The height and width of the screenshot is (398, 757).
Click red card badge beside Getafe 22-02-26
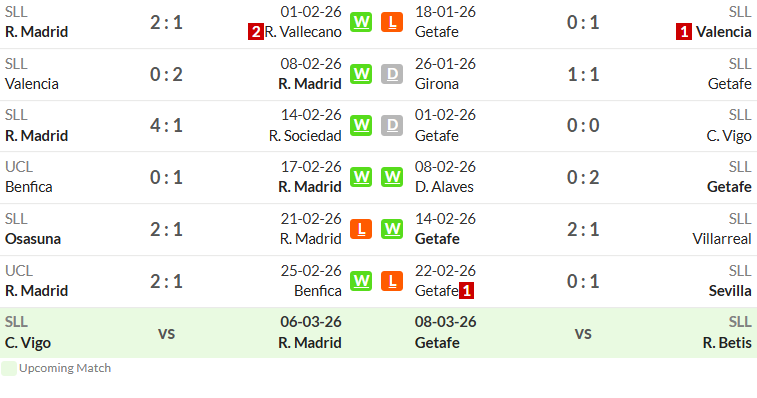coord(466,291)
